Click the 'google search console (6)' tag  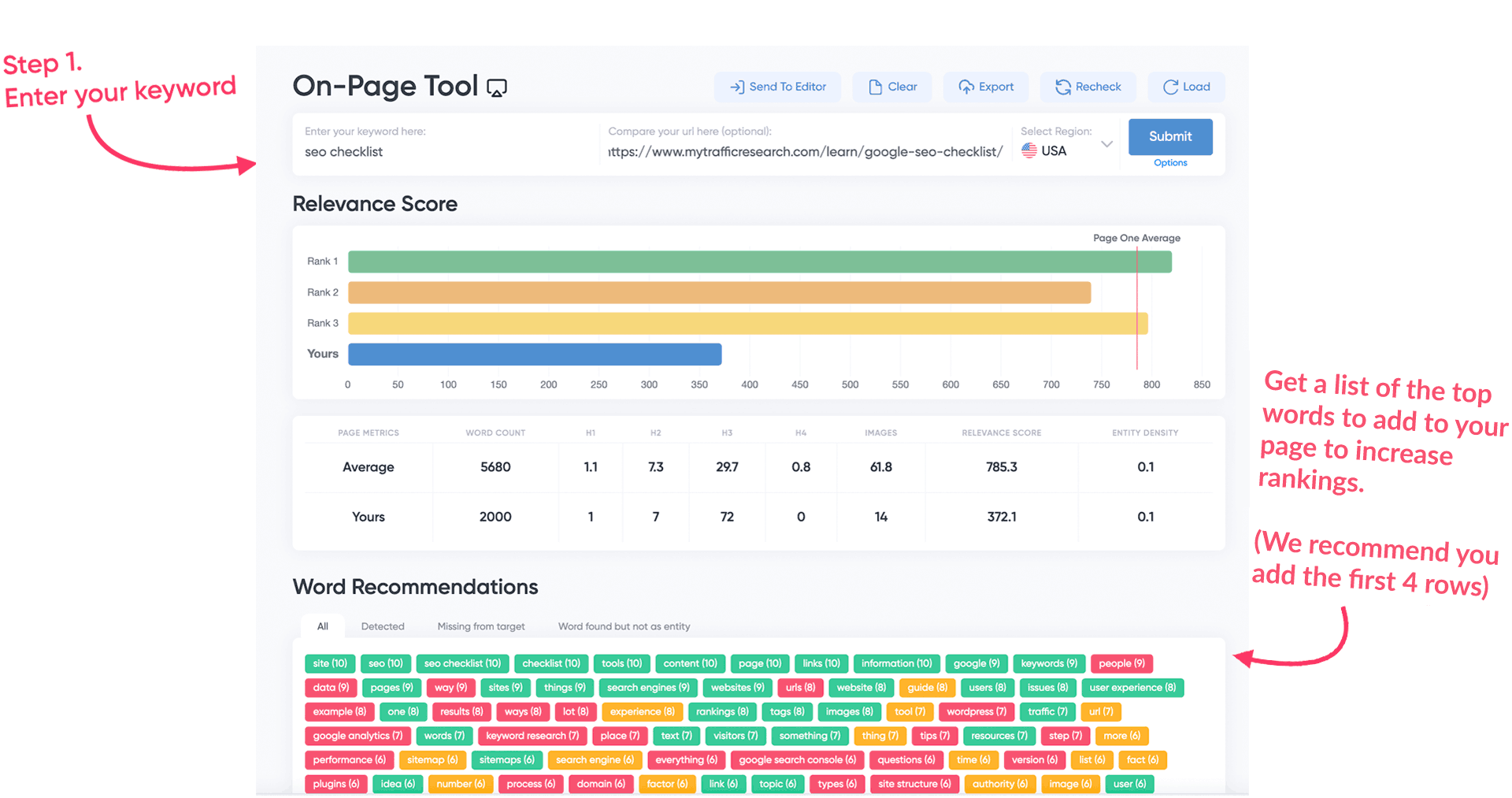pos(797,760)
